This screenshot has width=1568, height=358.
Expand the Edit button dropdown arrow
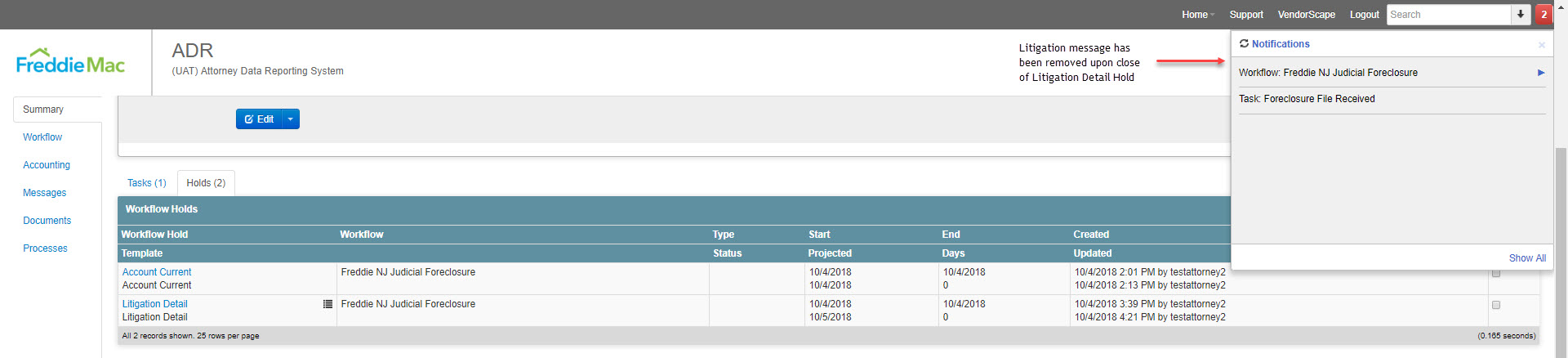[x=291, y=119]
